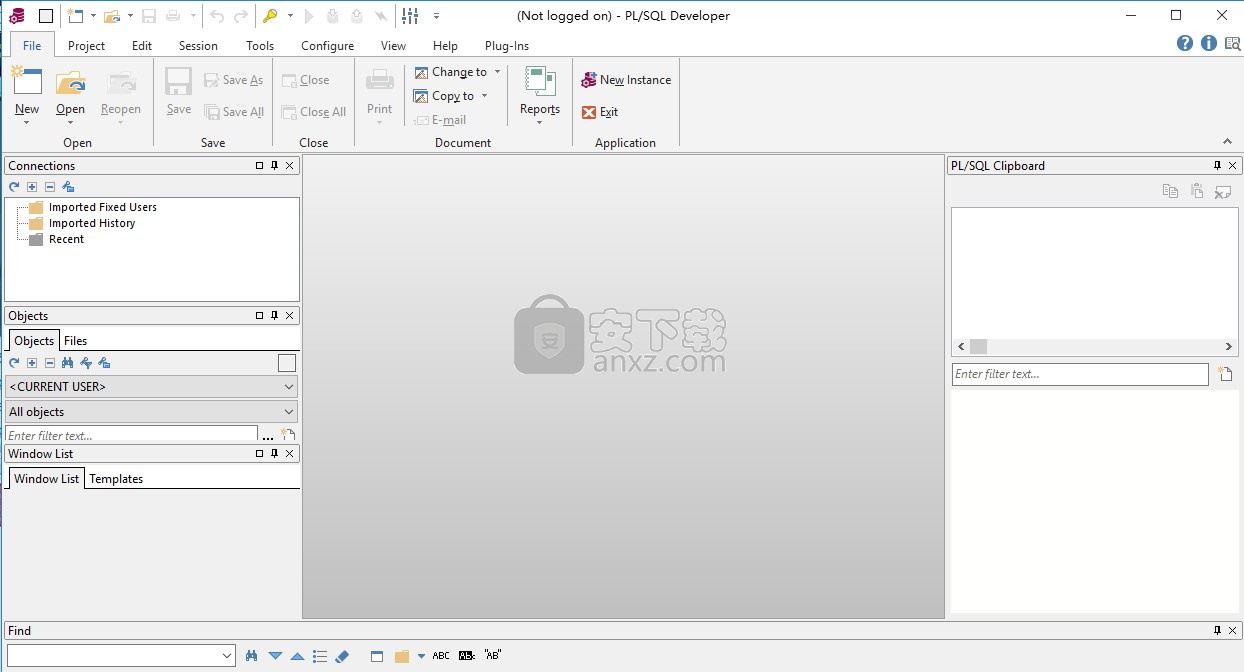Click the Log on icon in Connections toolbar

point(68,187)
